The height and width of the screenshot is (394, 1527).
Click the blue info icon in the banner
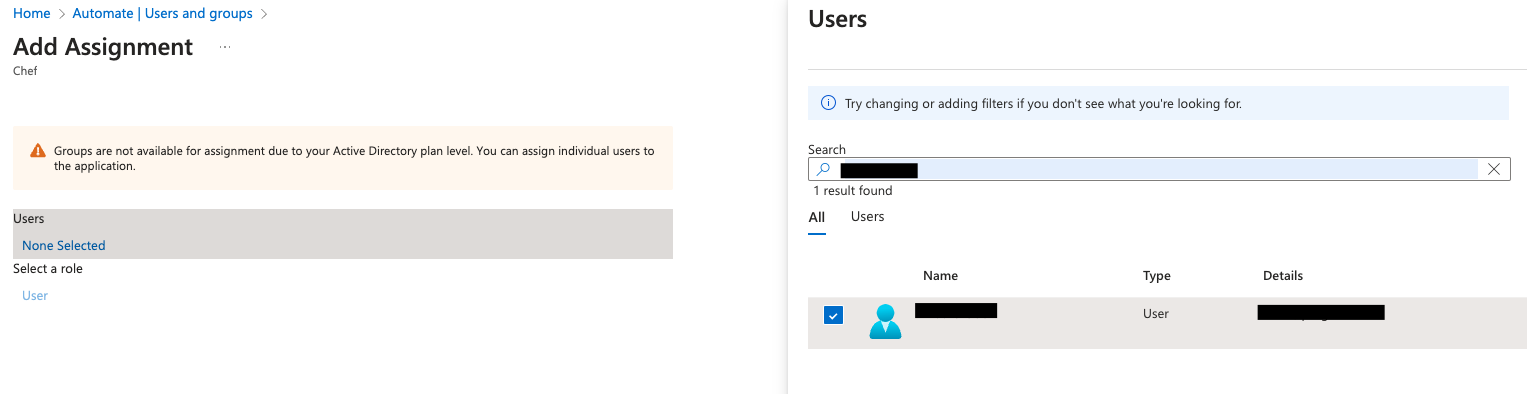coord(828,103)
